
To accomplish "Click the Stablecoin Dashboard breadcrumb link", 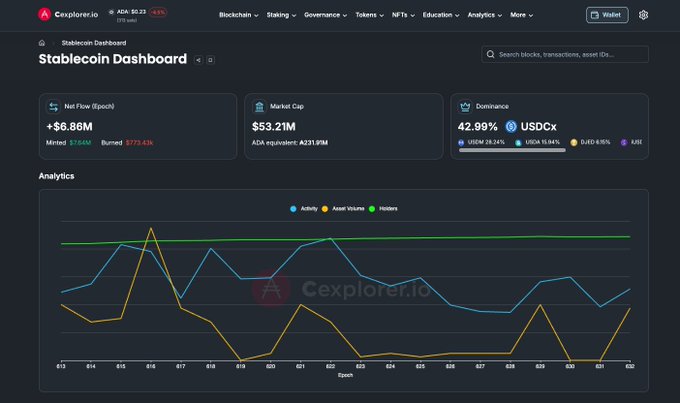I will click(94, 43).
